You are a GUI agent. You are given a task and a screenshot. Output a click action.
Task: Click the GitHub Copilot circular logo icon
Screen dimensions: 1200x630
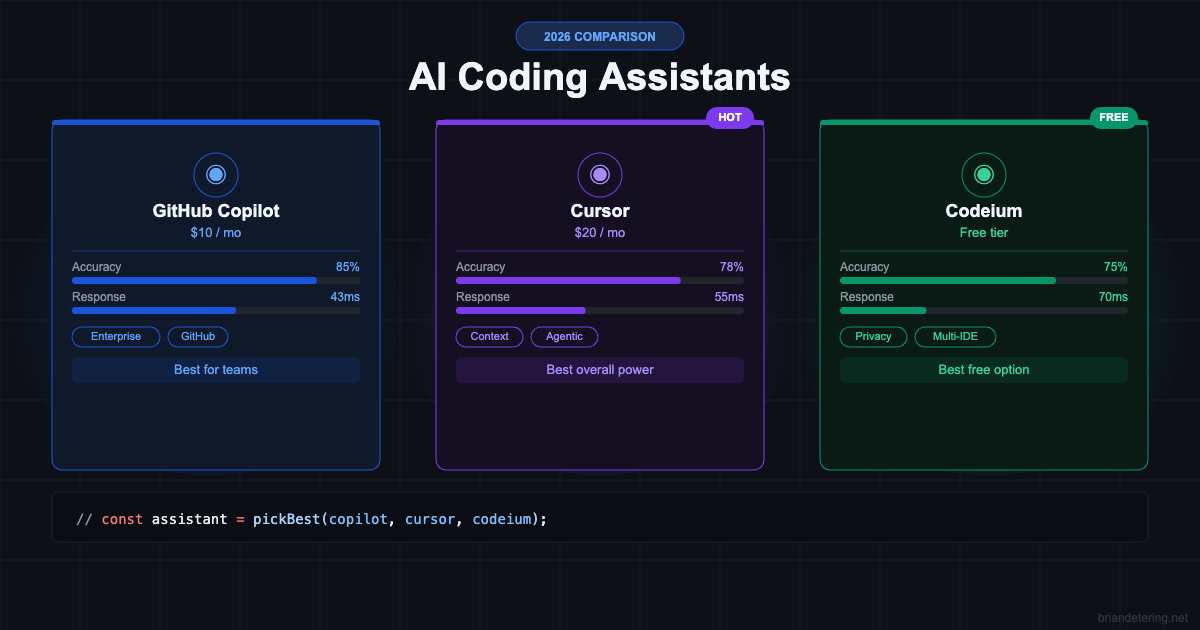coord(216,174)
